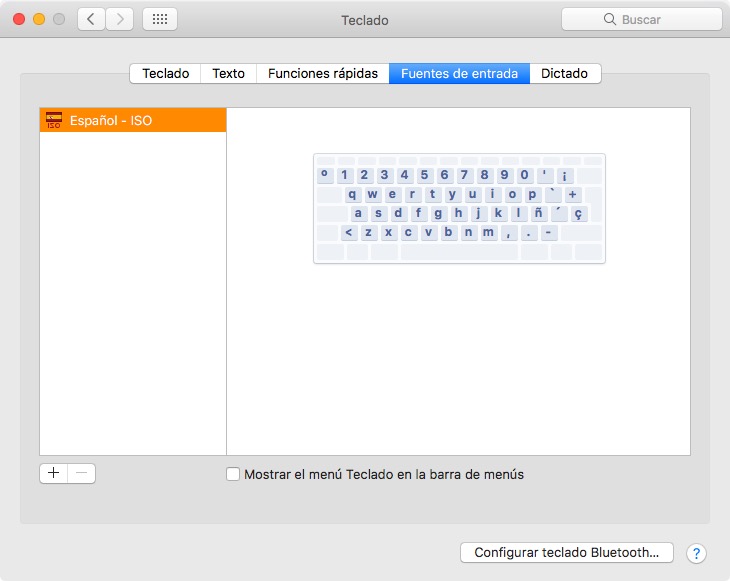This screenshot has height=581, width=730.
Task: Select the Fuentes de entrada tab
Action: pos(459,74)
